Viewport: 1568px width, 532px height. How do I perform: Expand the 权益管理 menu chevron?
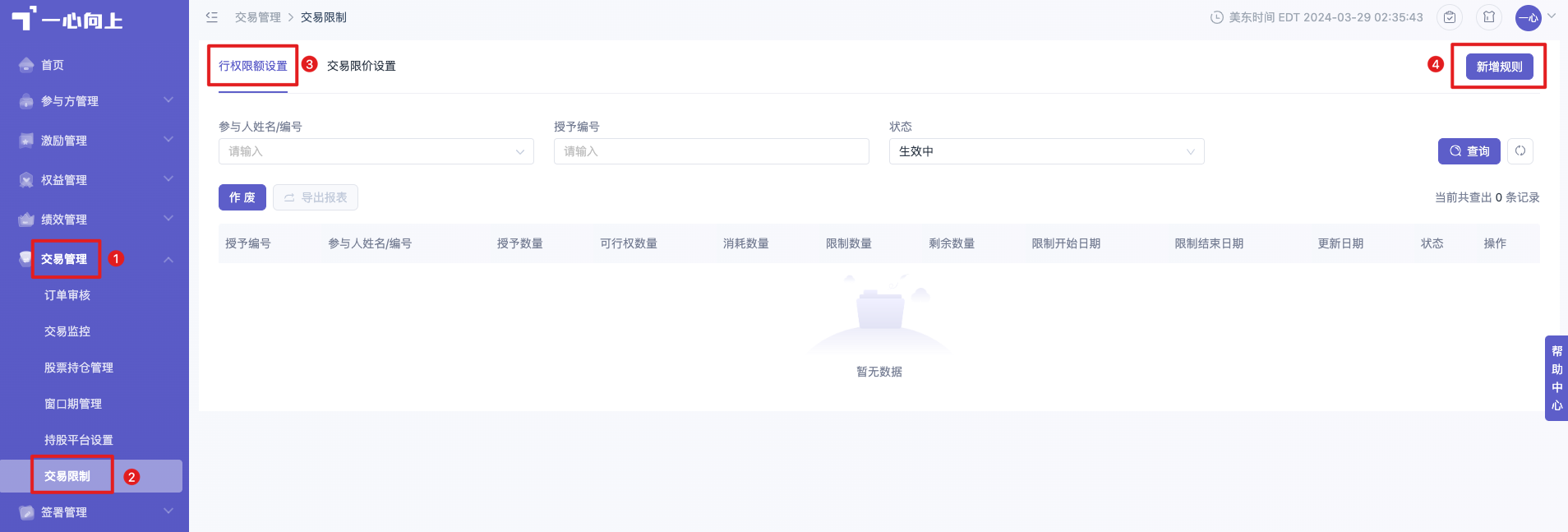click(168, 179)
